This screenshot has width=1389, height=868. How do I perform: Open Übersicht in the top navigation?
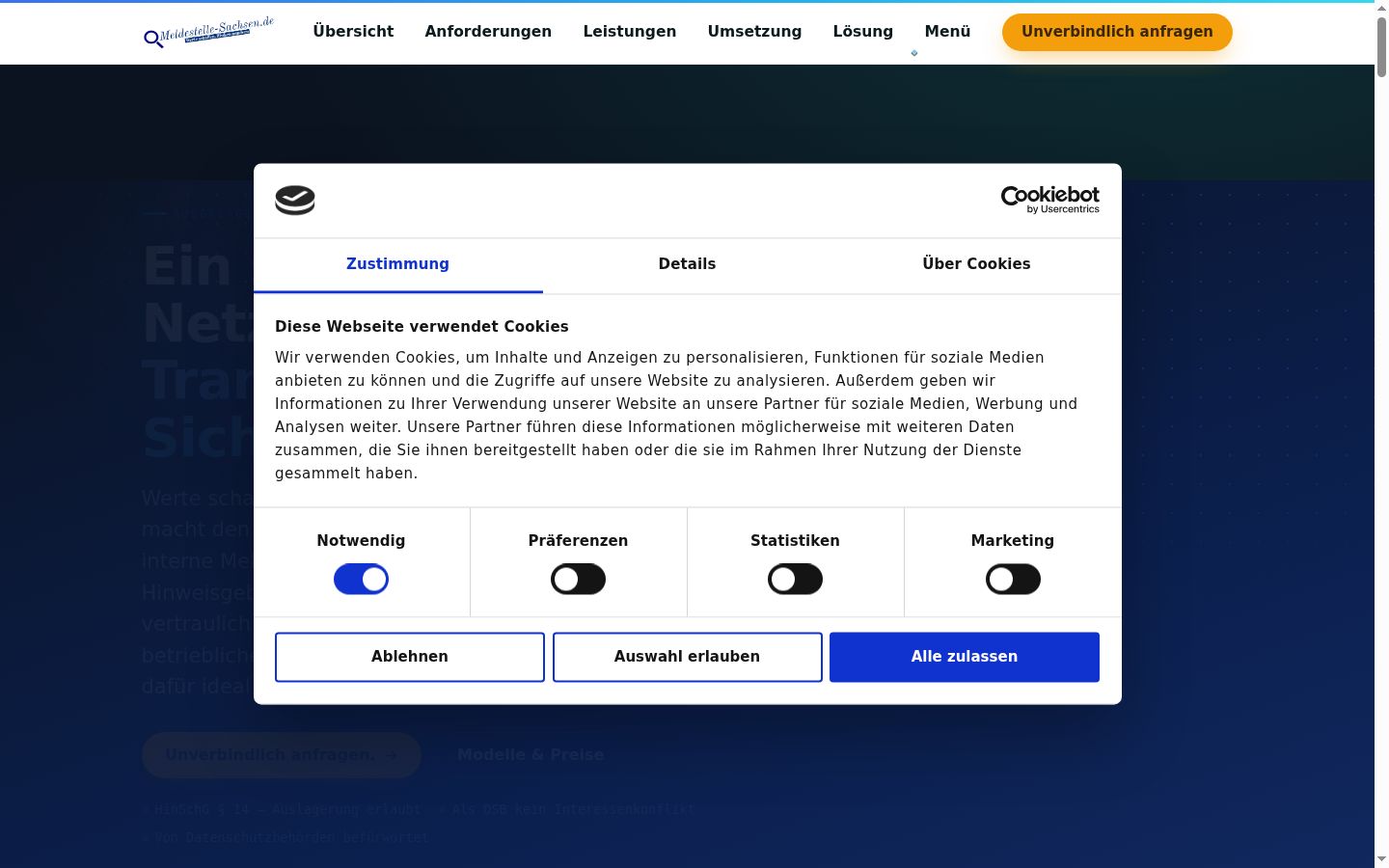point(353,32)
